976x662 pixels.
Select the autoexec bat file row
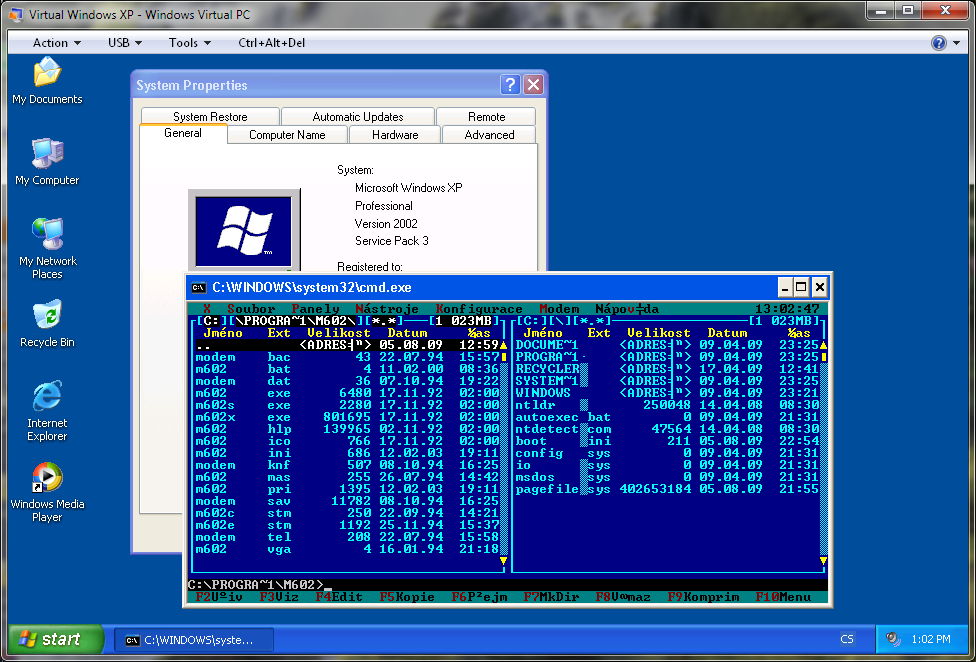[x=667, y=417]
